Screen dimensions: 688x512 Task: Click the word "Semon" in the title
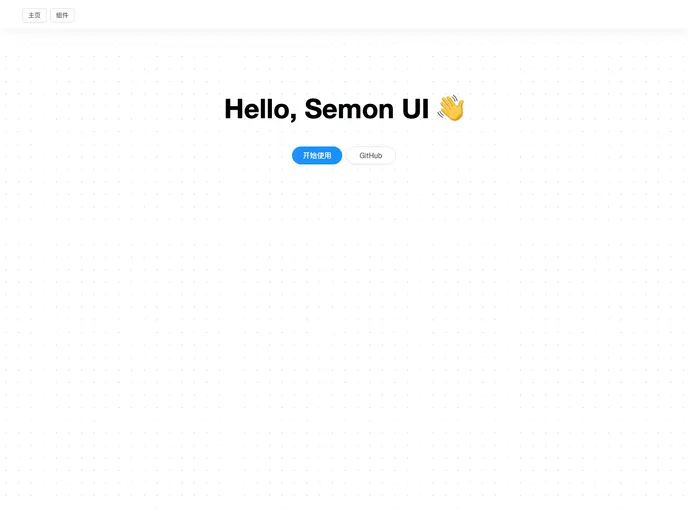click(x=349, y=109)
